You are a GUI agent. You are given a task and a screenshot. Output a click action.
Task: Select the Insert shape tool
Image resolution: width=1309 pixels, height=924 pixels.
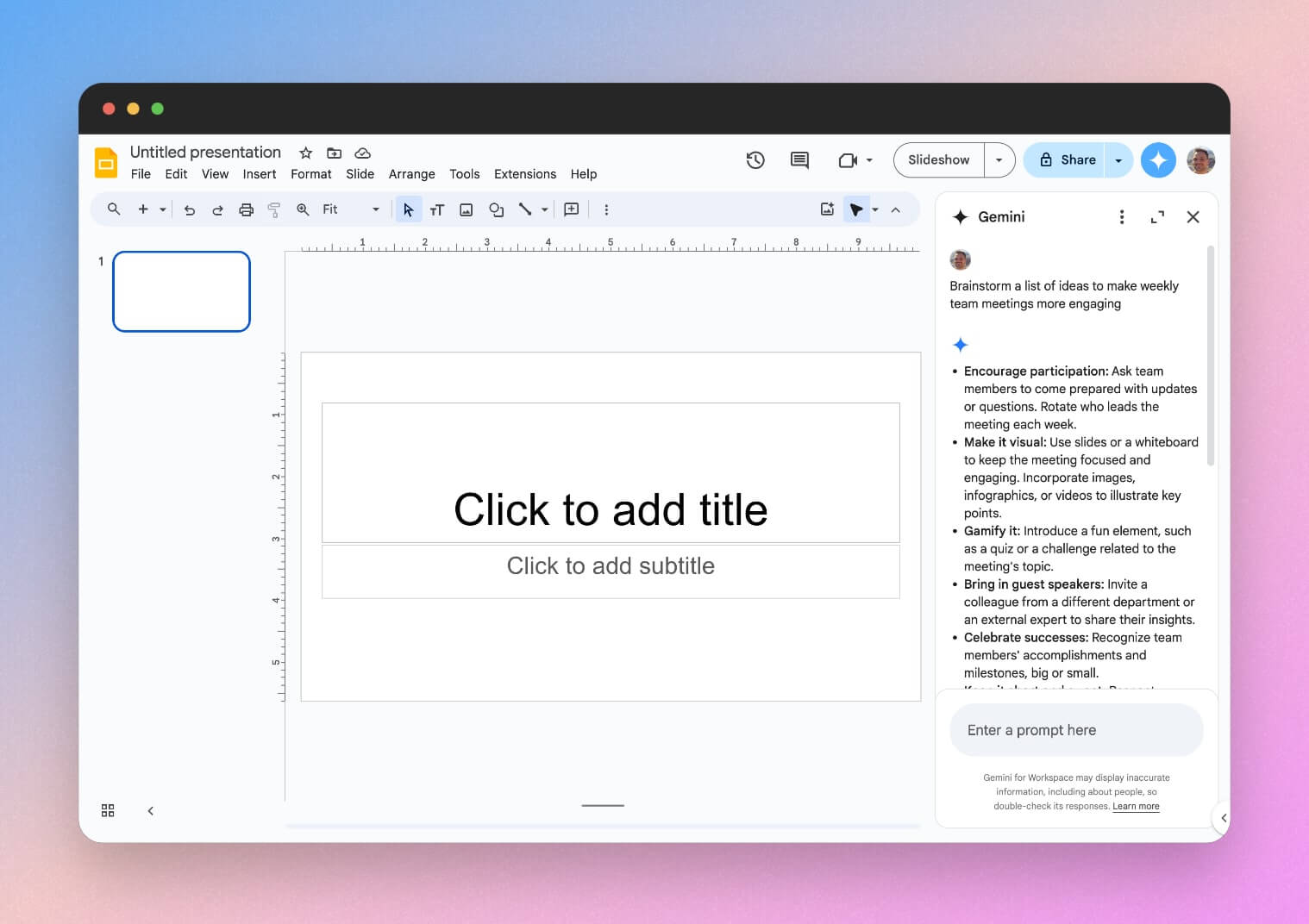tap(496, 209)
